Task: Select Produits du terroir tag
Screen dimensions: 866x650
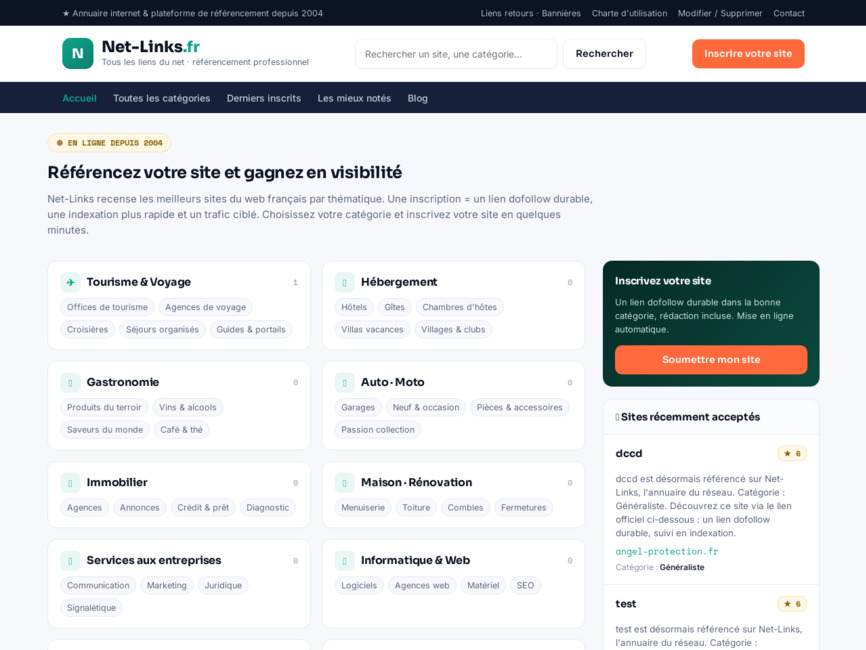Action: tap(104, 408)
